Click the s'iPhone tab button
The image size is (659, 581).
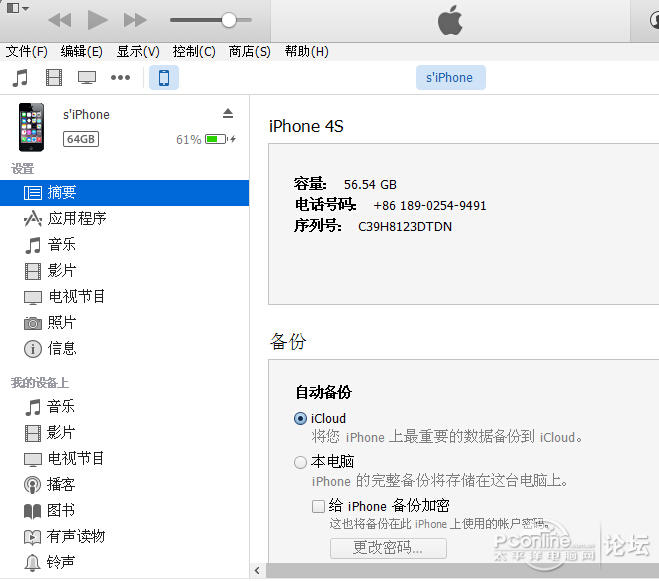coord(451,77)
